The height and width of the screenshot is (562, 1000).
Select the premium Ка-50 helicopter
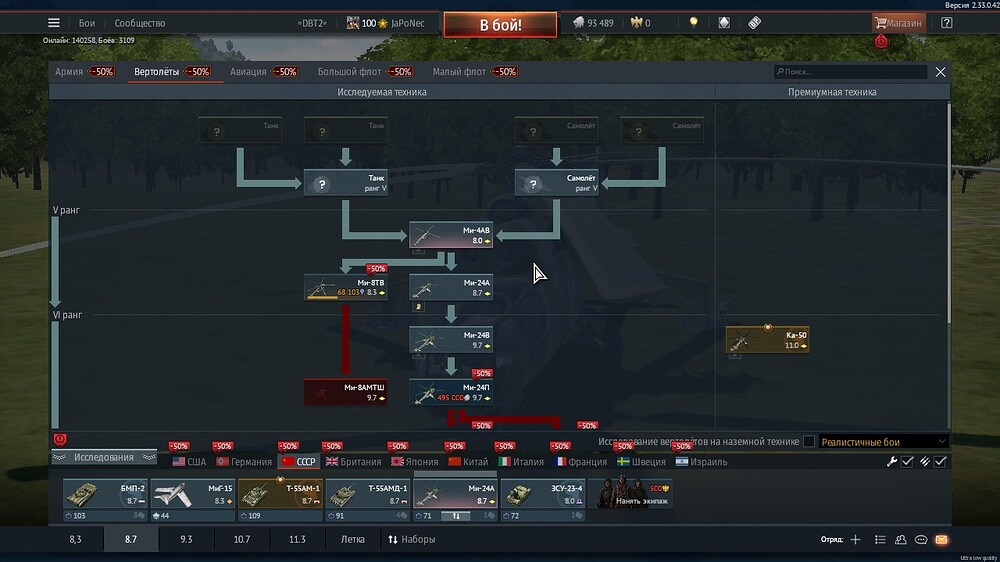pyautogui.click(x=768, y=339)
